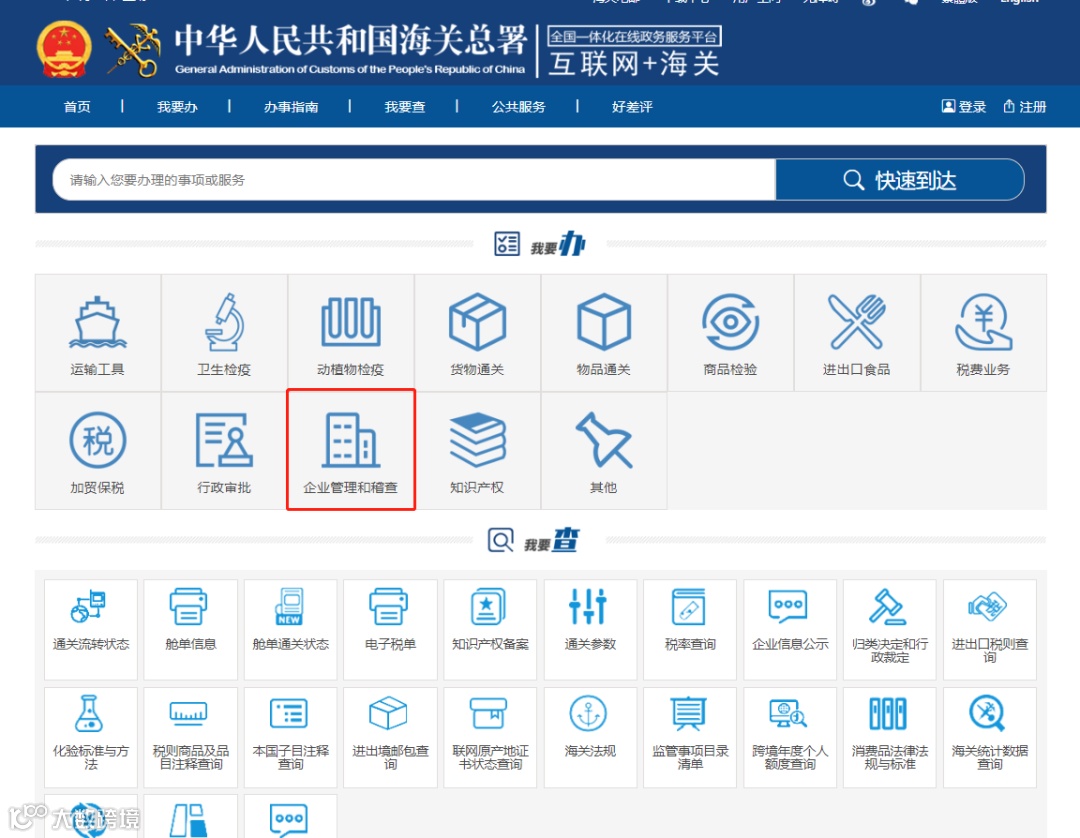Screen dimensions: 1080x838
Task: Click the 注册 register link
Action: 1025,107
